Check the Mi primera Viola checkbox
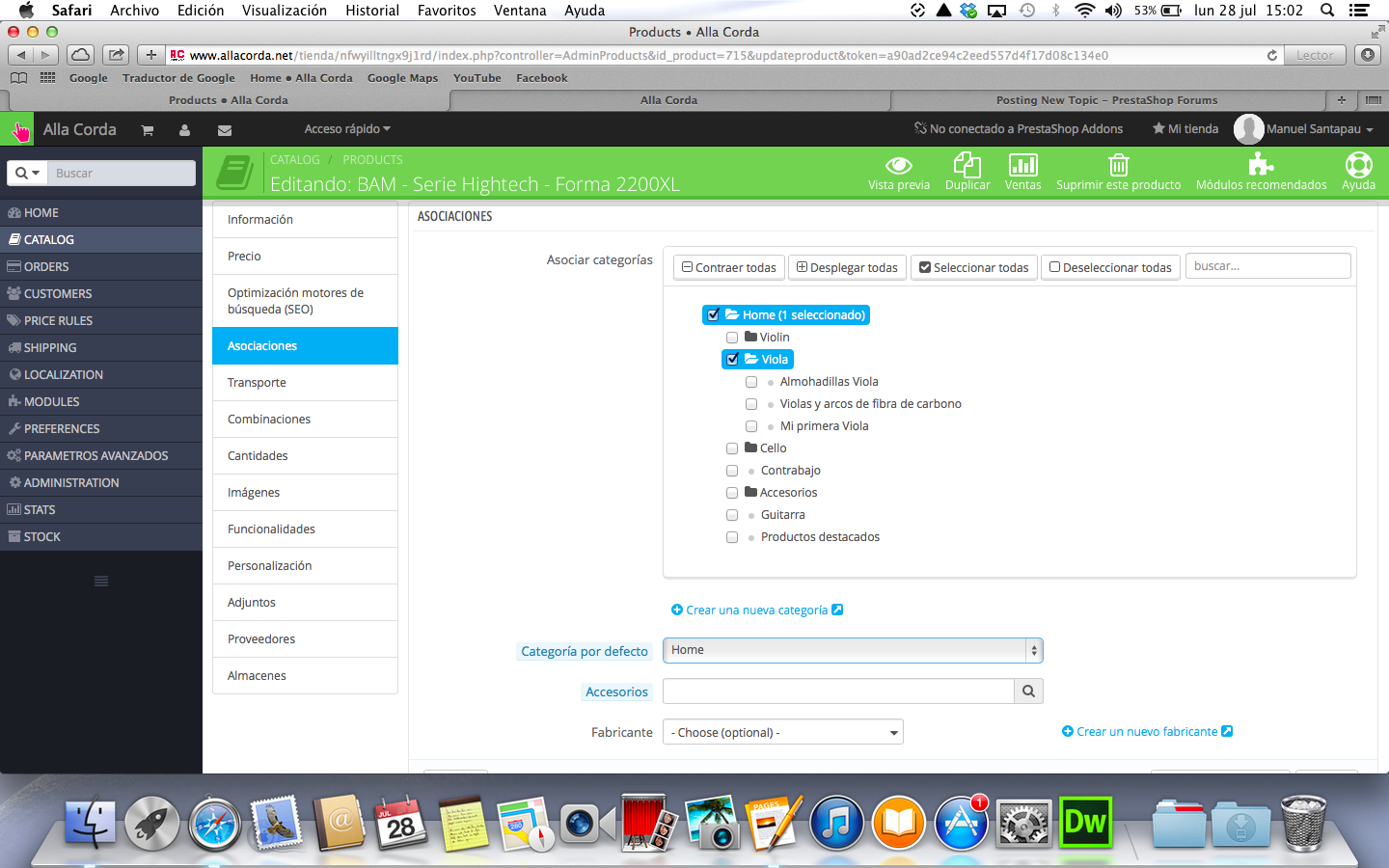 [x=751, y=426]
